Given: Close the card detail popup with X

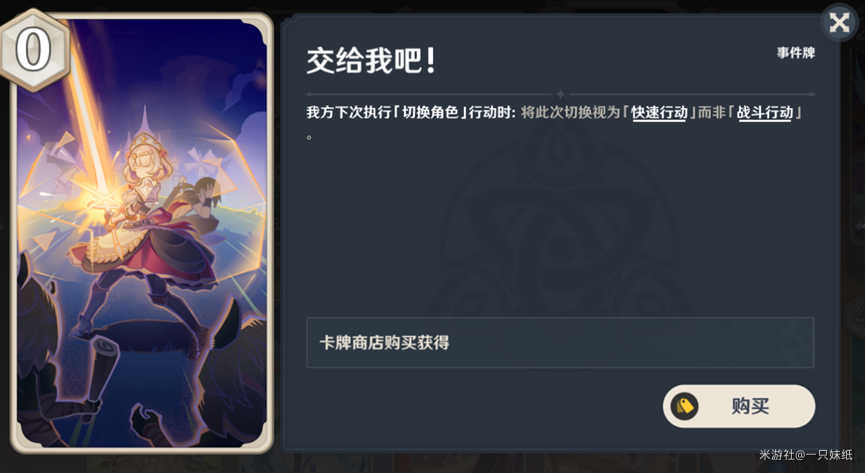Looking at the screenshot, I should [839, 23].
